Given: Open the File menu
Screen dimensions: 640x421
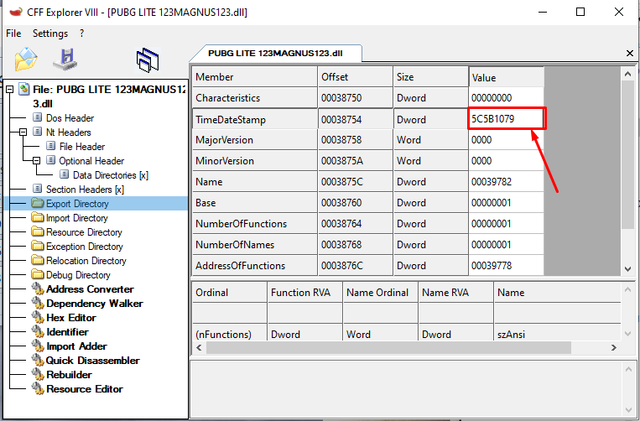Looking at the screenshot, I should (14, 33).
